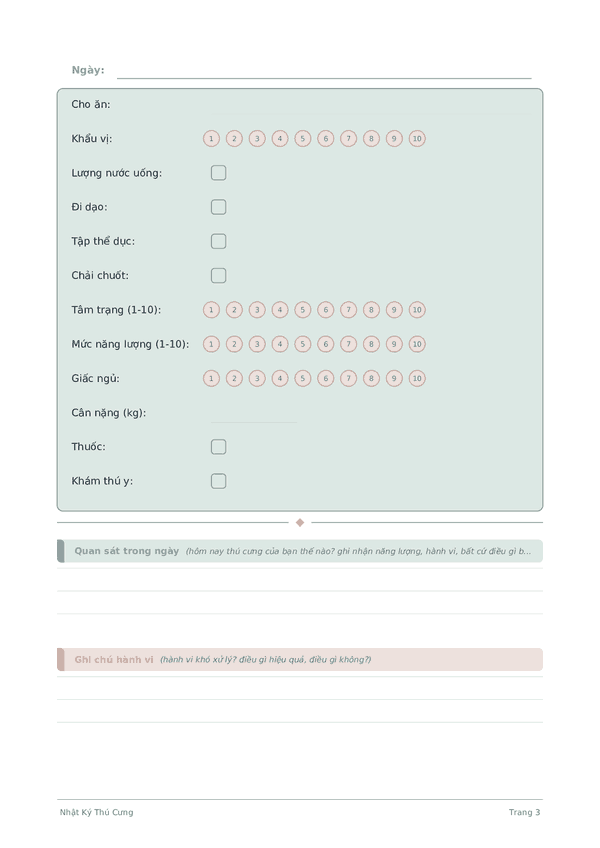
Task: Check the Lượng nước uống checkbox
Action: [218, 173]
